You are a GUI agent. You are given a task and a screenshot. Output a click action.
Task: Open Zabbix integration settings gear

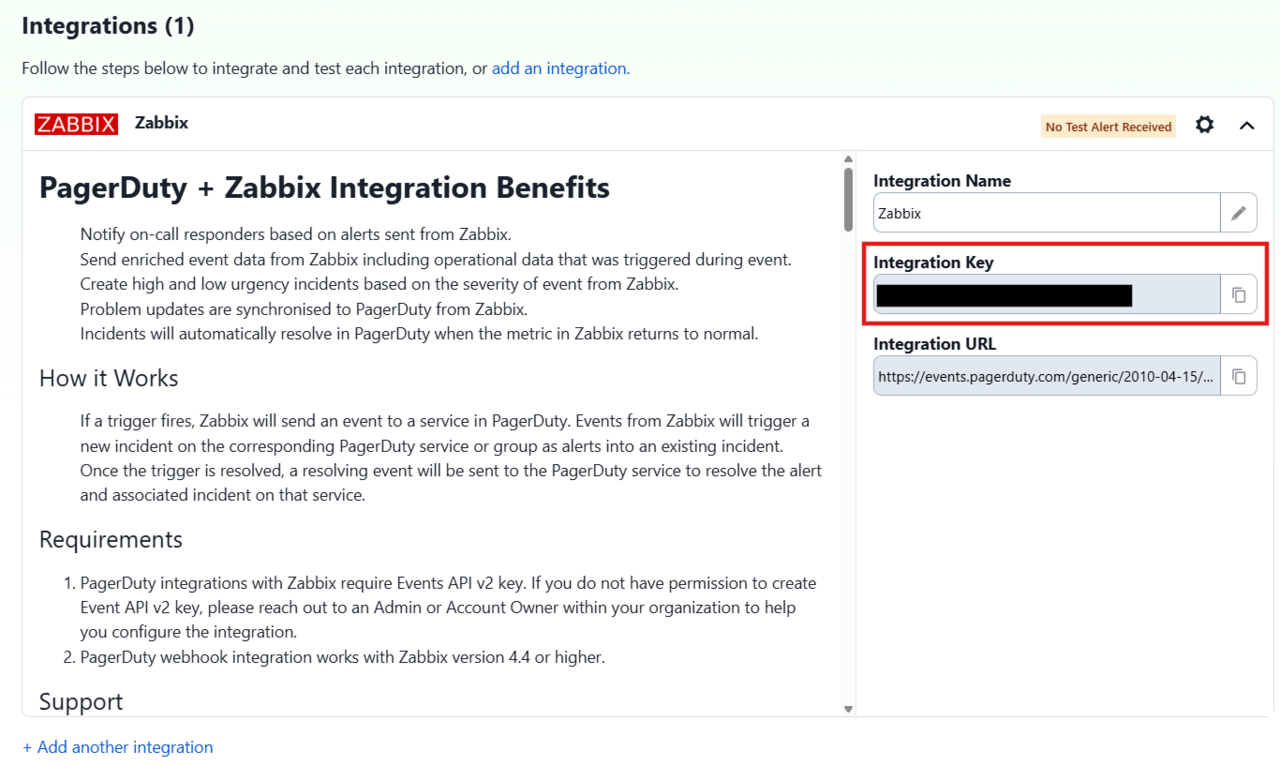click(x=1205, y=125)
